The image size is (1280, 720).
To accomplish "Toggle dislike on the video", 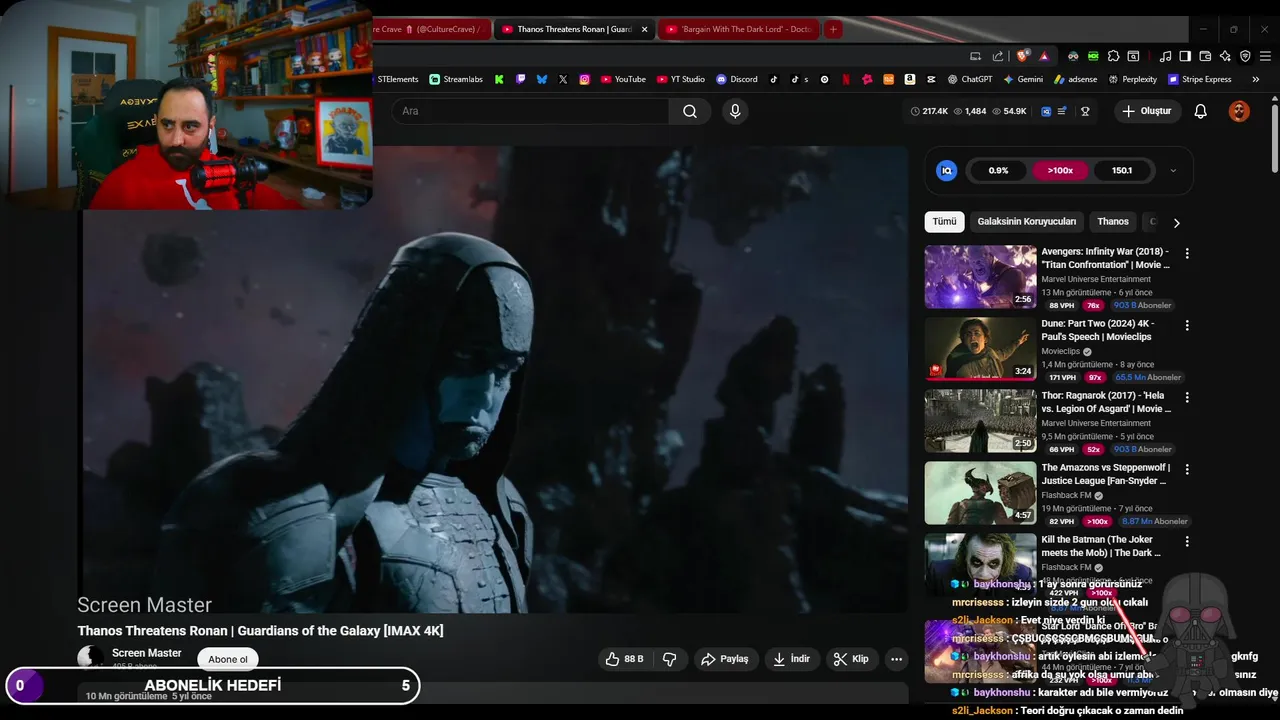I will [x=670, y=659].
